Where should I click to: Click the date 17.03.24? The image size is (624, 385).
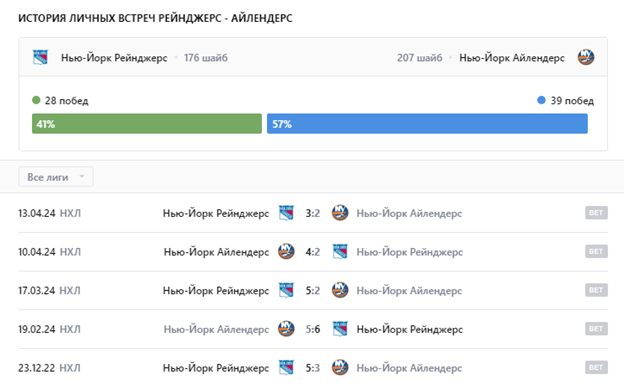click(37, 291)
